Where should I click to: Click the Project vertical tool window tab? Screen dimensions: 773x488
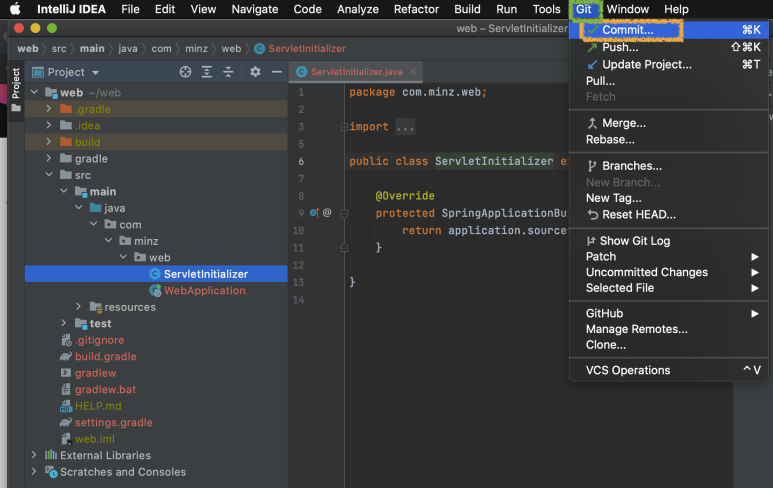pos(16,89)
